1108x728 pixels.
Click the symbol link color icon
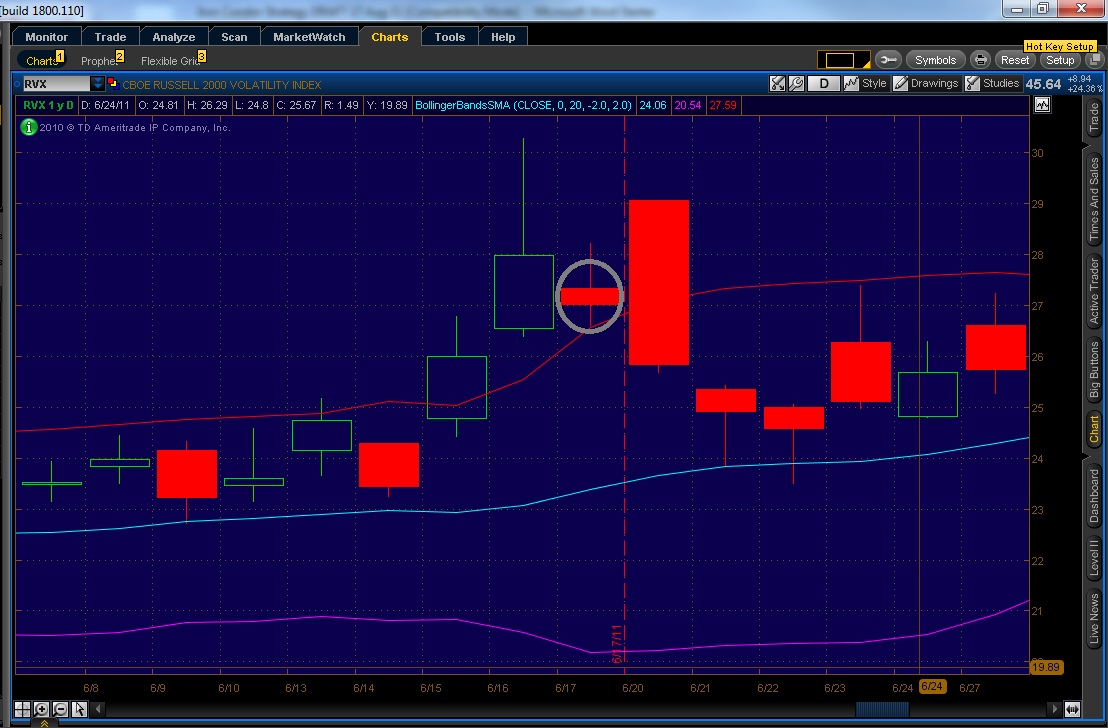112,84
